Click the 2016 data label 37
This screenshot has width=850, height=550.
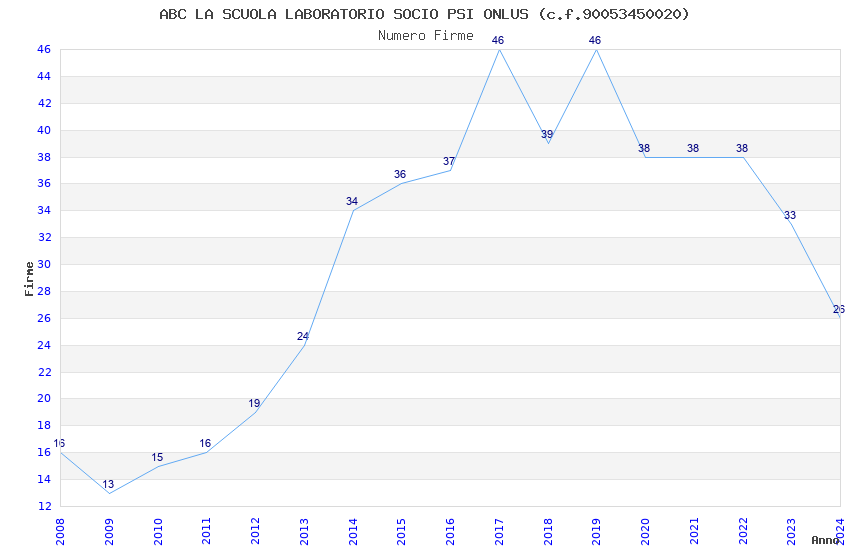[x=449, y=161]
